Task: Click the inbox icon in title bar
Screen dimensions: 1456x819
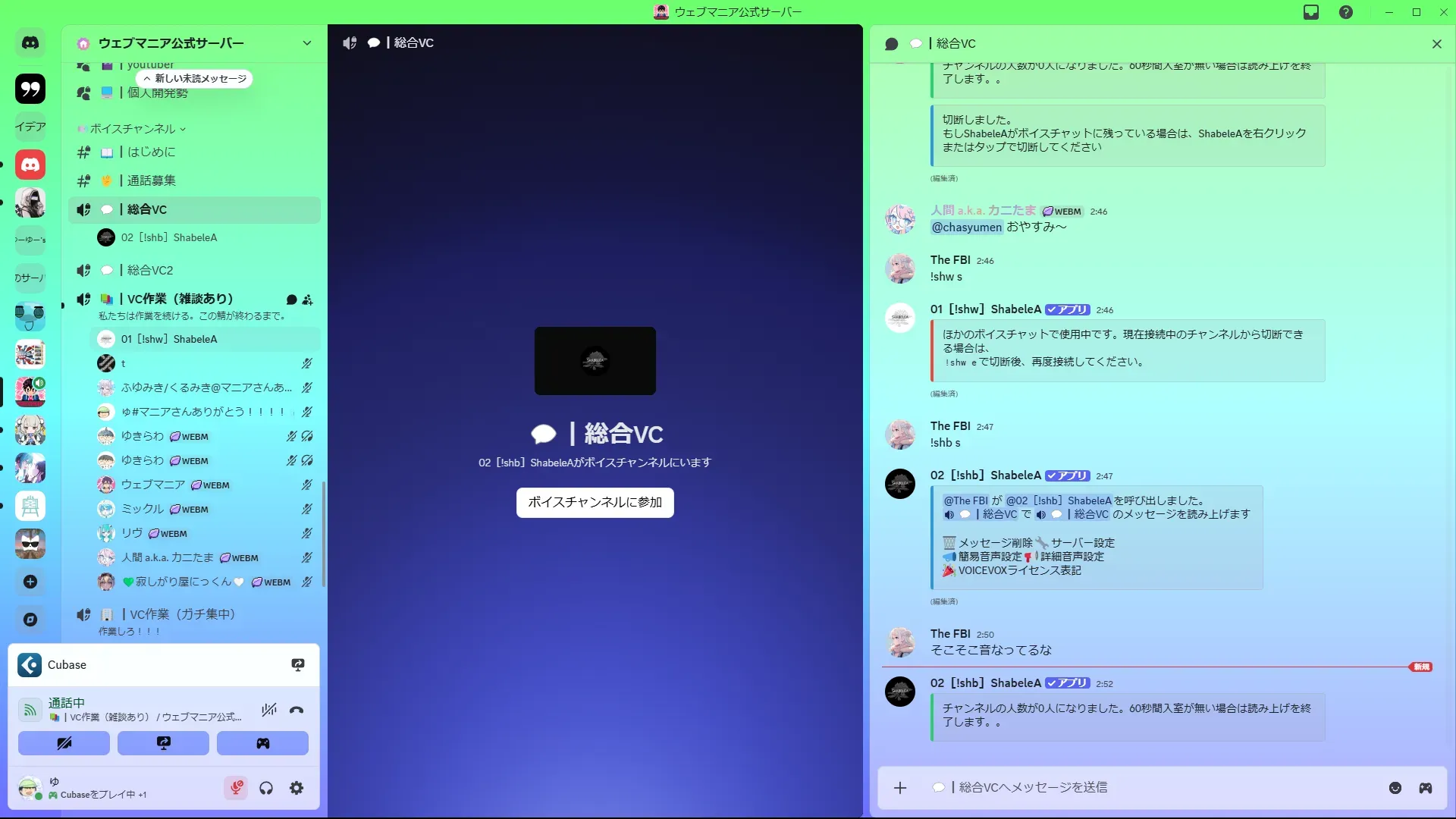Action: (x=1311, y=12)
